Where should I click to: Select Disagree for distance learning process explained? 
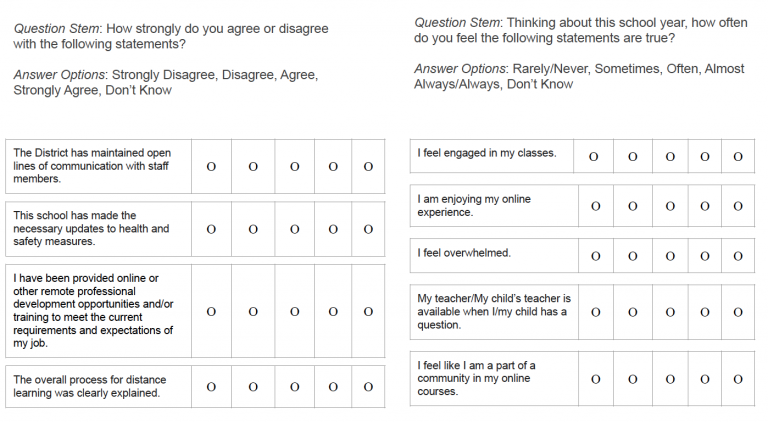(253, 387)
